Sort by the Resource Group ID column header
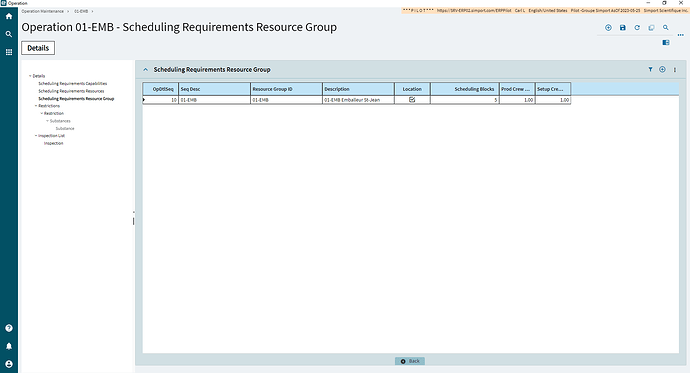Screen dimensions: 690x373 (x=286, y=89)
